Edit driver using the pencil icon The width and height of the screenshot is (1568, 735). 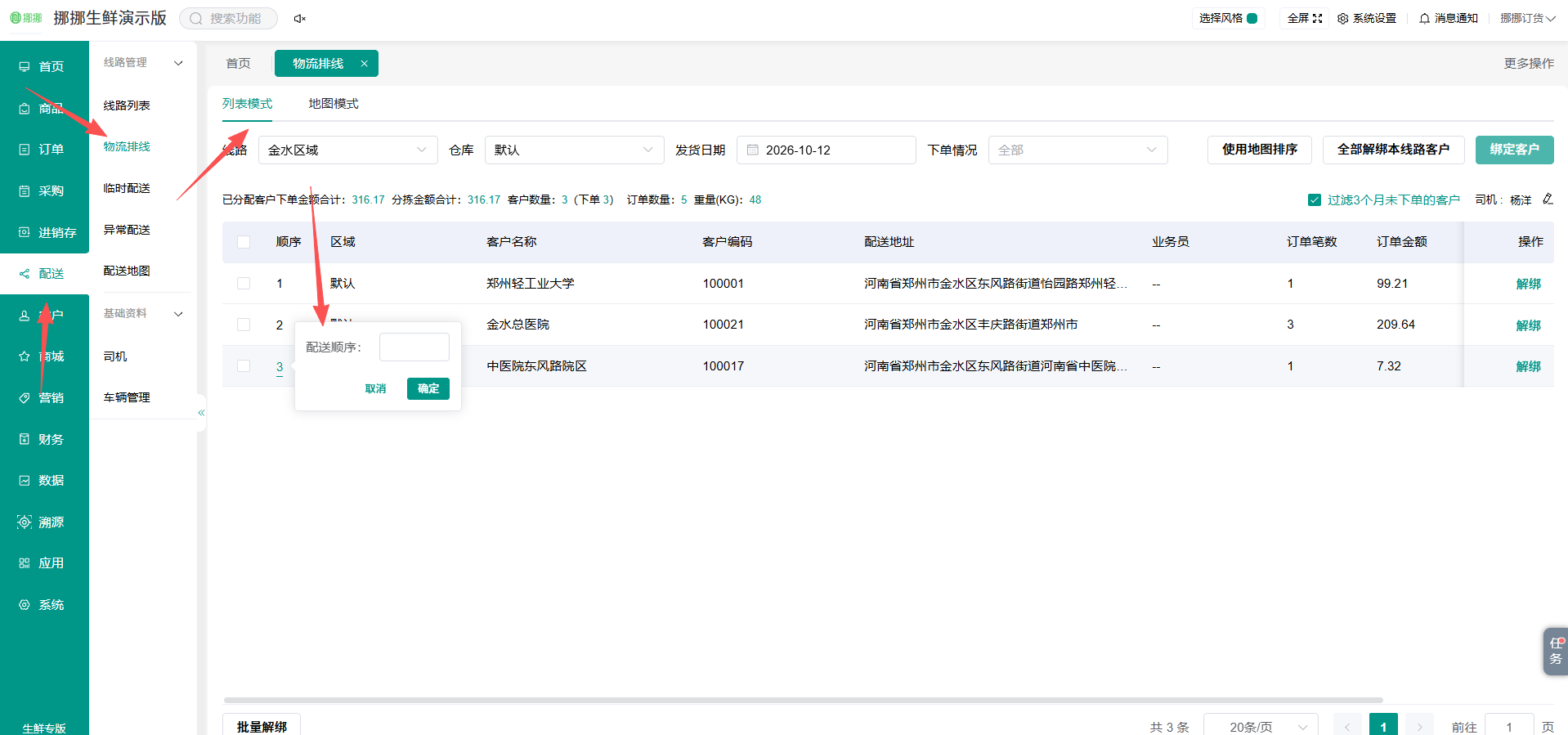tap(1548, 199)
